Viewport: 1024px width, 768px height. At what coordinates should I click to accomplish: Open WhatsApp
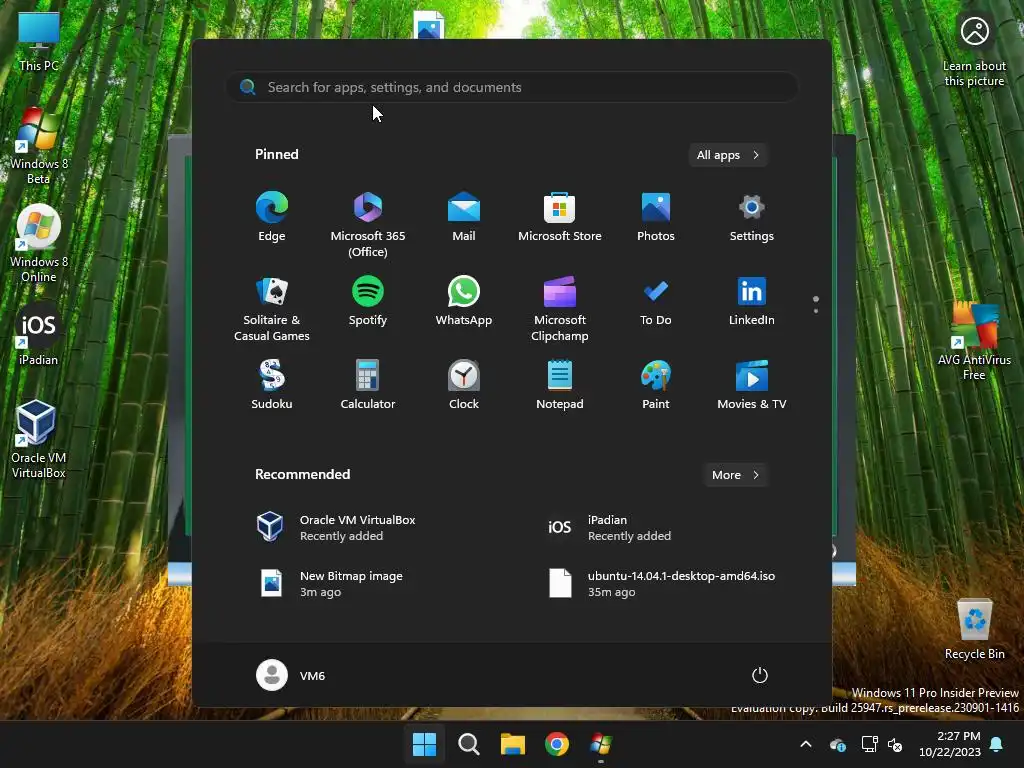(x=464, y=302)
